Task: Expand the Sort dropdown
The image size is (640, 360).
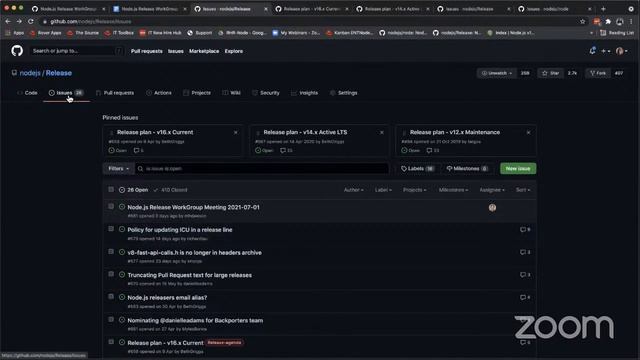Action: coord(523,190)
